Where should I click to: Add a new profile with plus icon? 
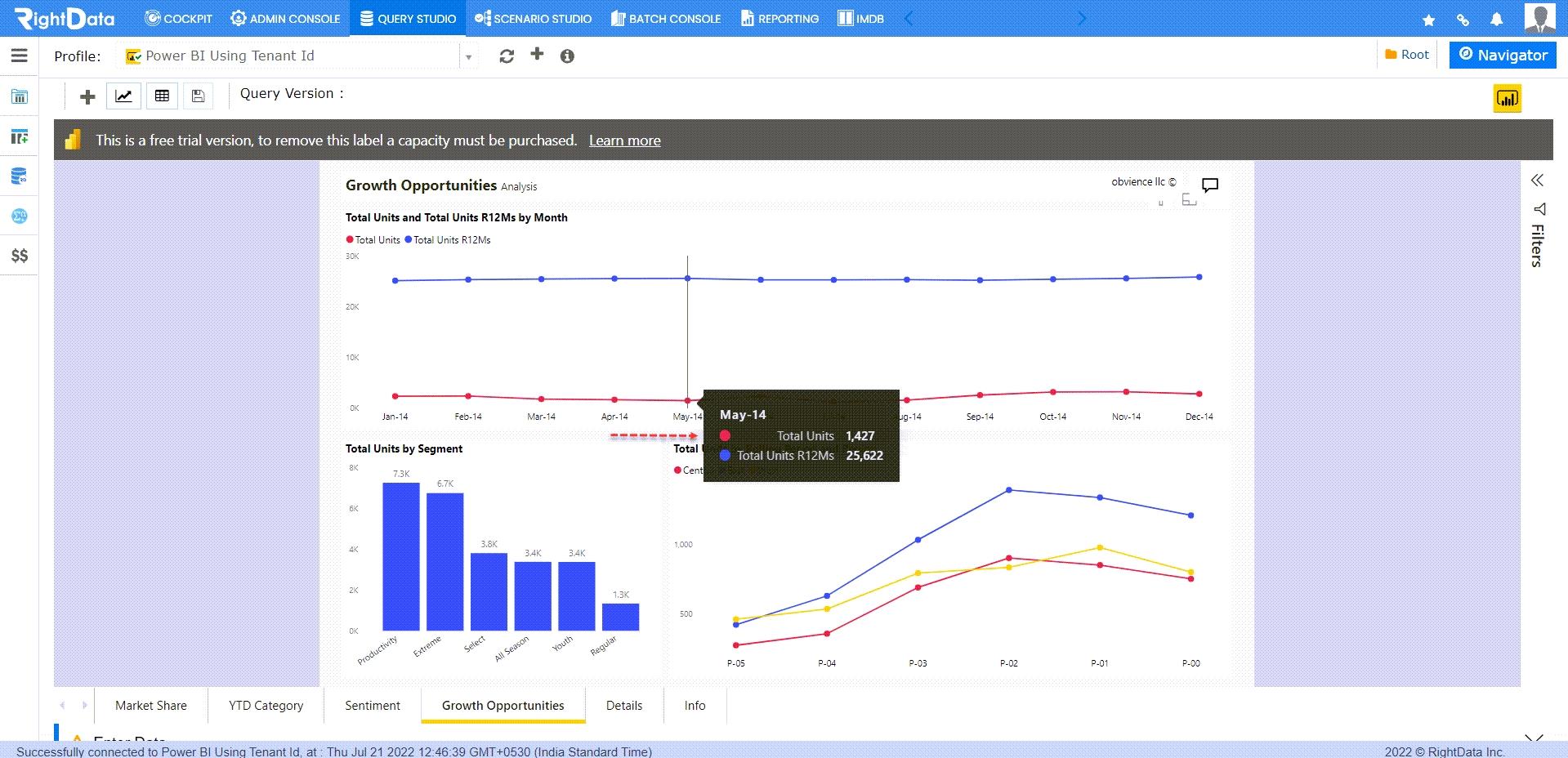(537, 54)
